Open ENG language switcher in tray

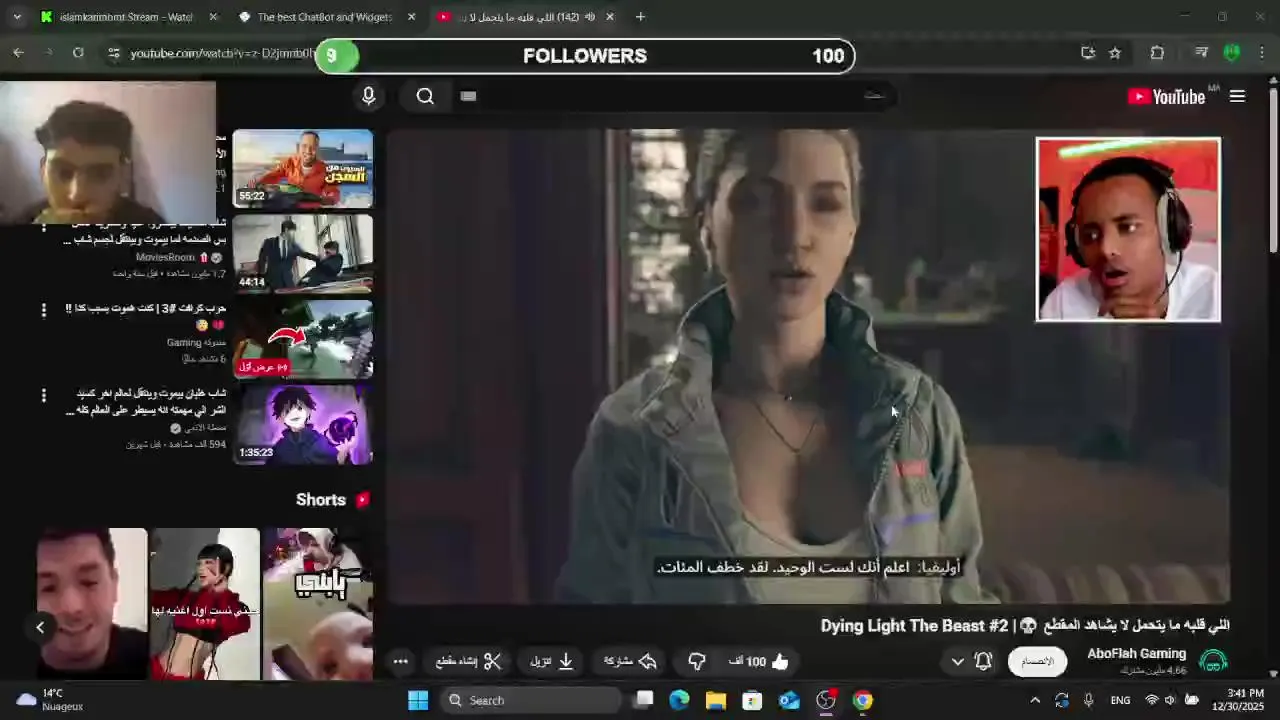pyautogui.click(x=1121, y=700)
